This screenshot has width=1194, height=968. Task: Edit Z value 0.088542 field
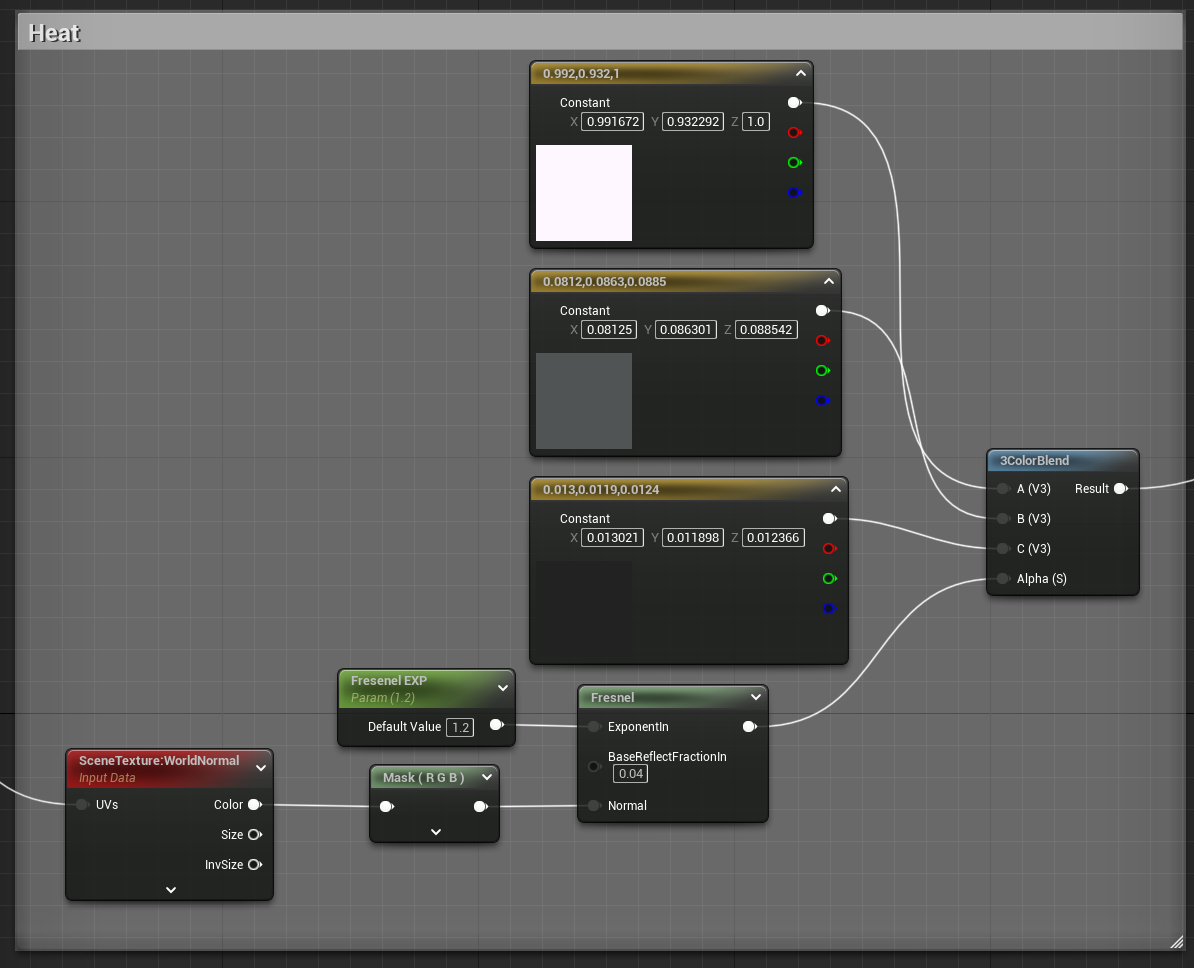tap(766, 330)
